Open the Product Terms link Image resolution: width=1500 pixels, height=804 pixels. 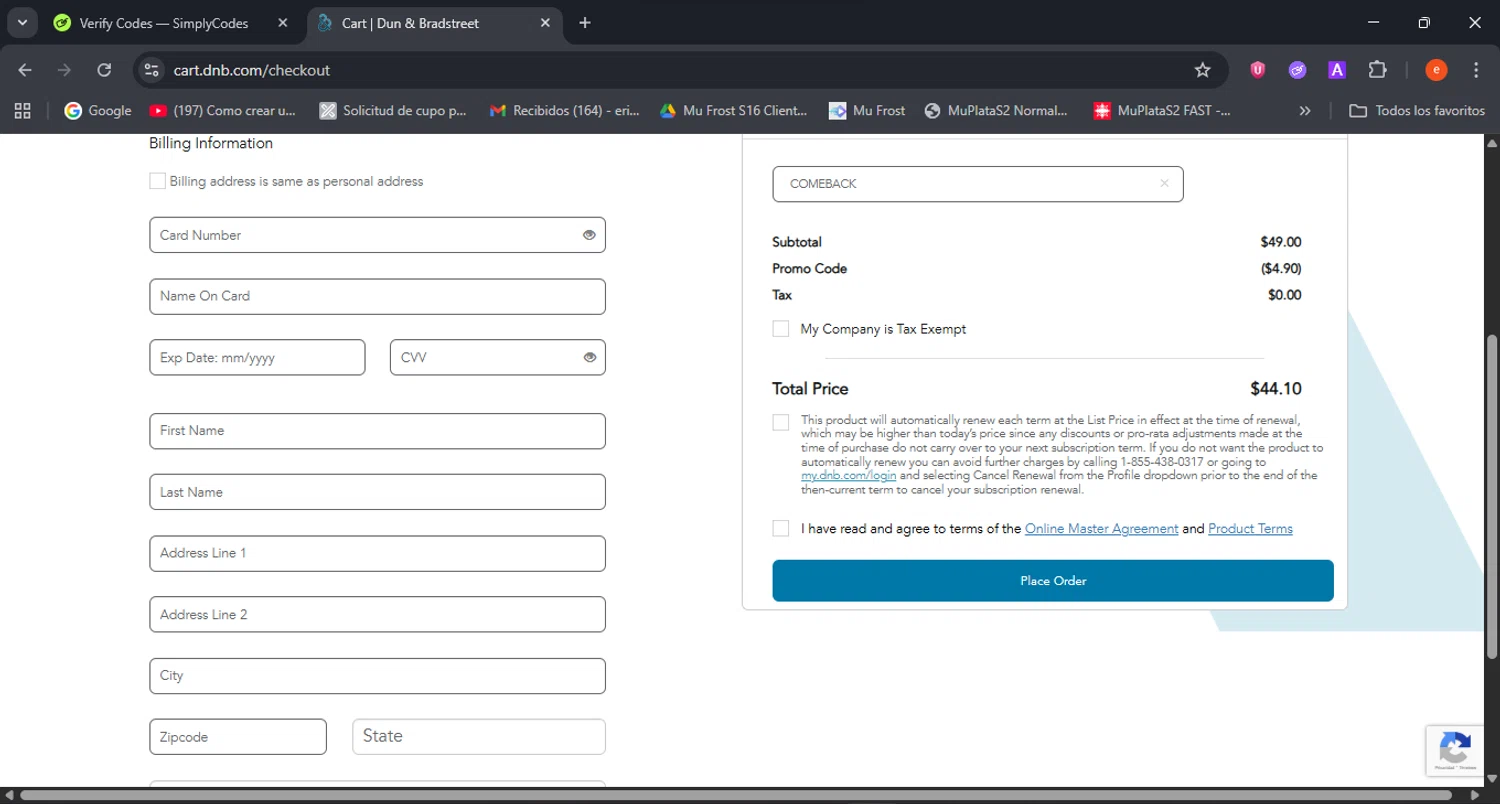[x=1250, y=529]
